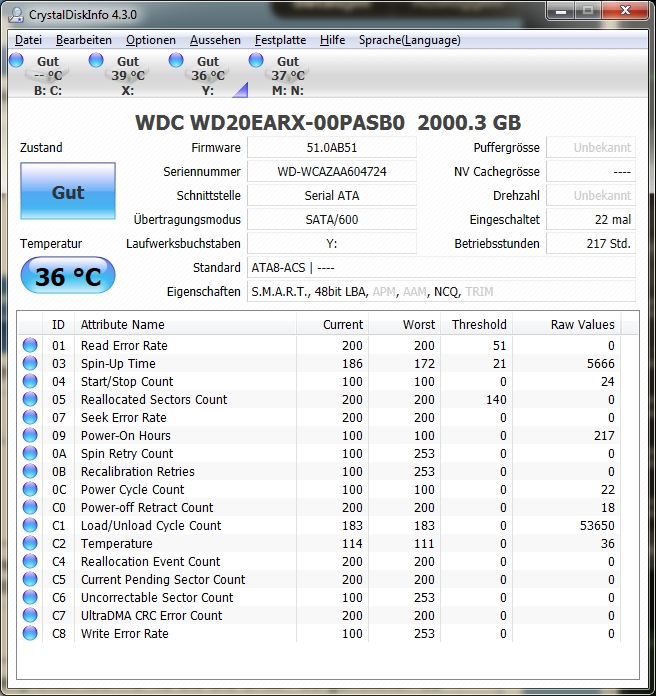This screenshot has width=656, height=696.
Task: Open the Sprache(Language) menu
Action: point(409,40)
